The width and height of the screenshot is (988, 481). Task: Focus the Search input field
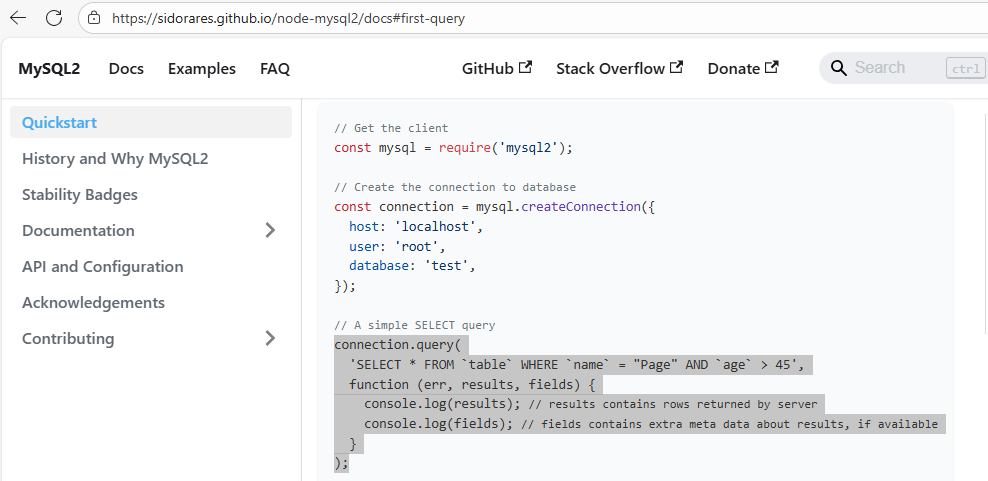[895, 68]
